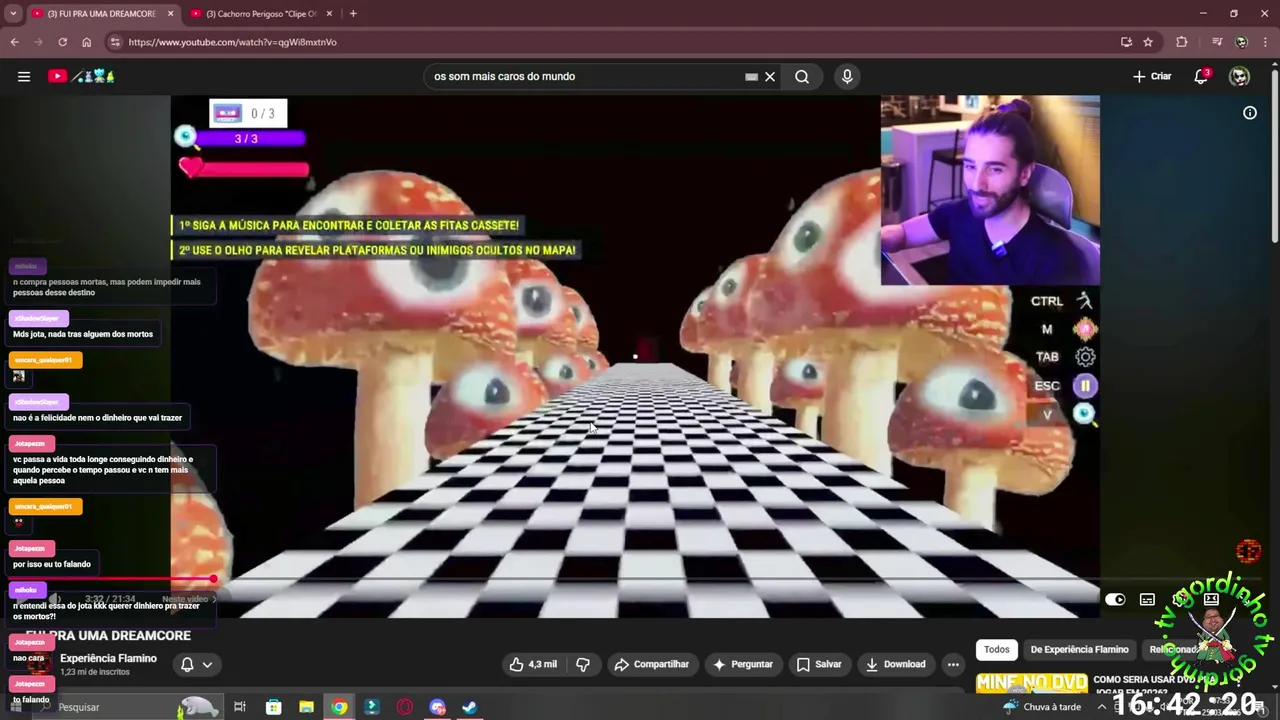Screen dimensions: 1280x720
Task: Open the browser home page
Action: click(86, 42)
